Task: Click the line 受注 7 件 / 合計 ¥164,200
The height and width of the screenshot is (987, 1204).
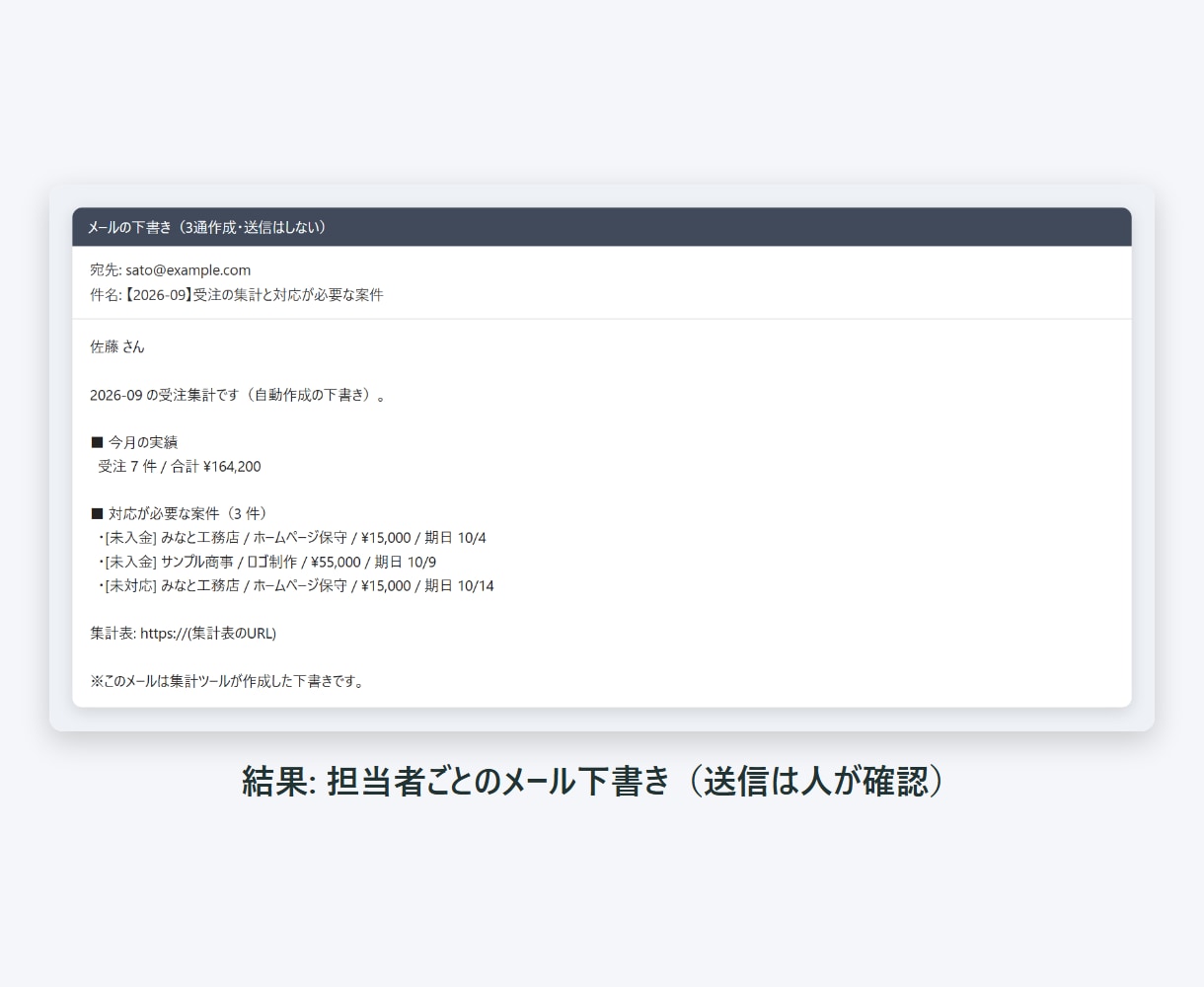Action: tap(179, 466)
